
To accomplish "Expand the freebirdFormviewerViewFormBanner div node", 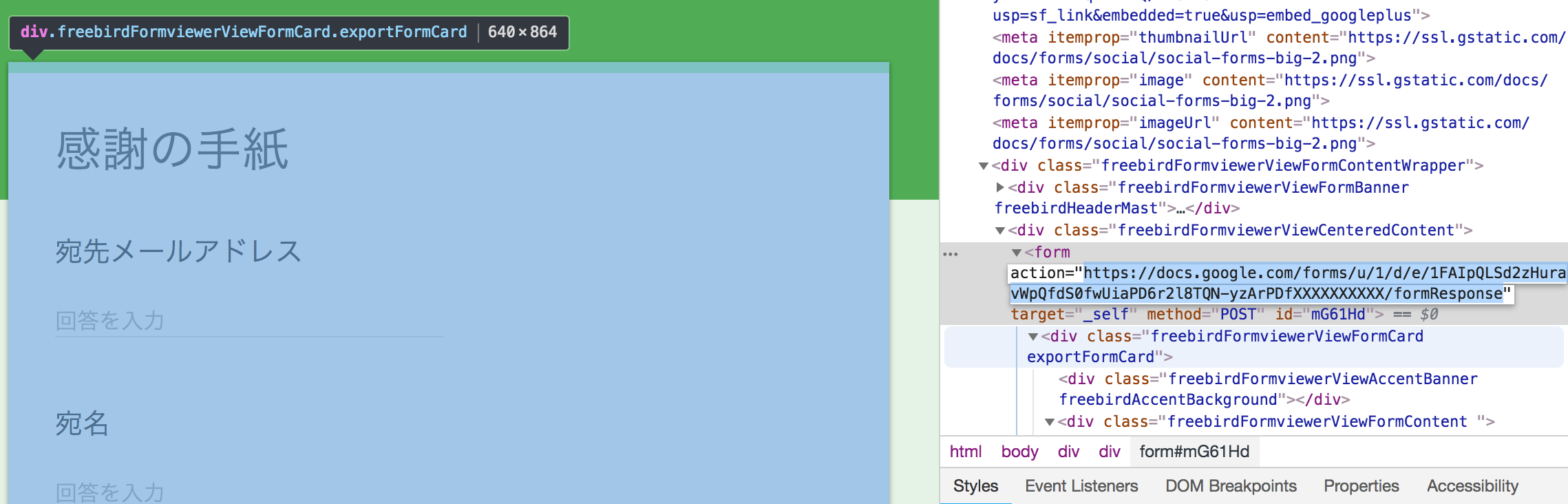I will [x=1000, y=187].
